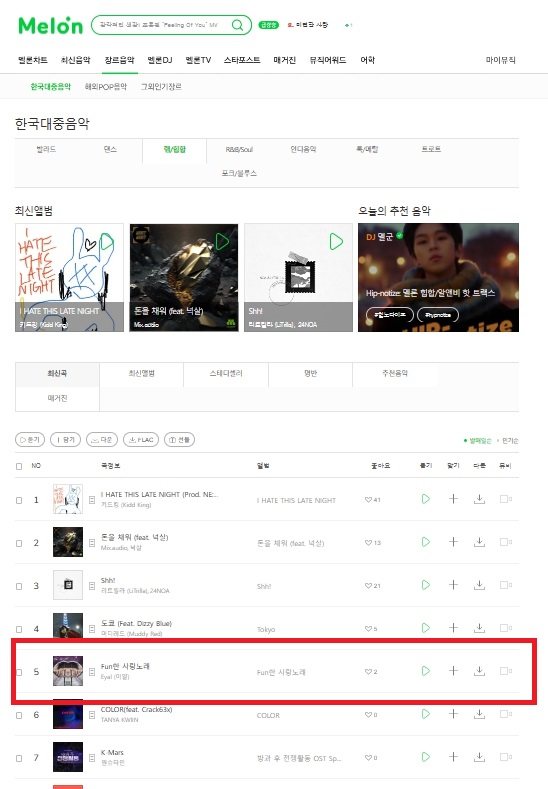Like song 1 with heart icon
Screen dimensions: 548x789
point(368,500)
